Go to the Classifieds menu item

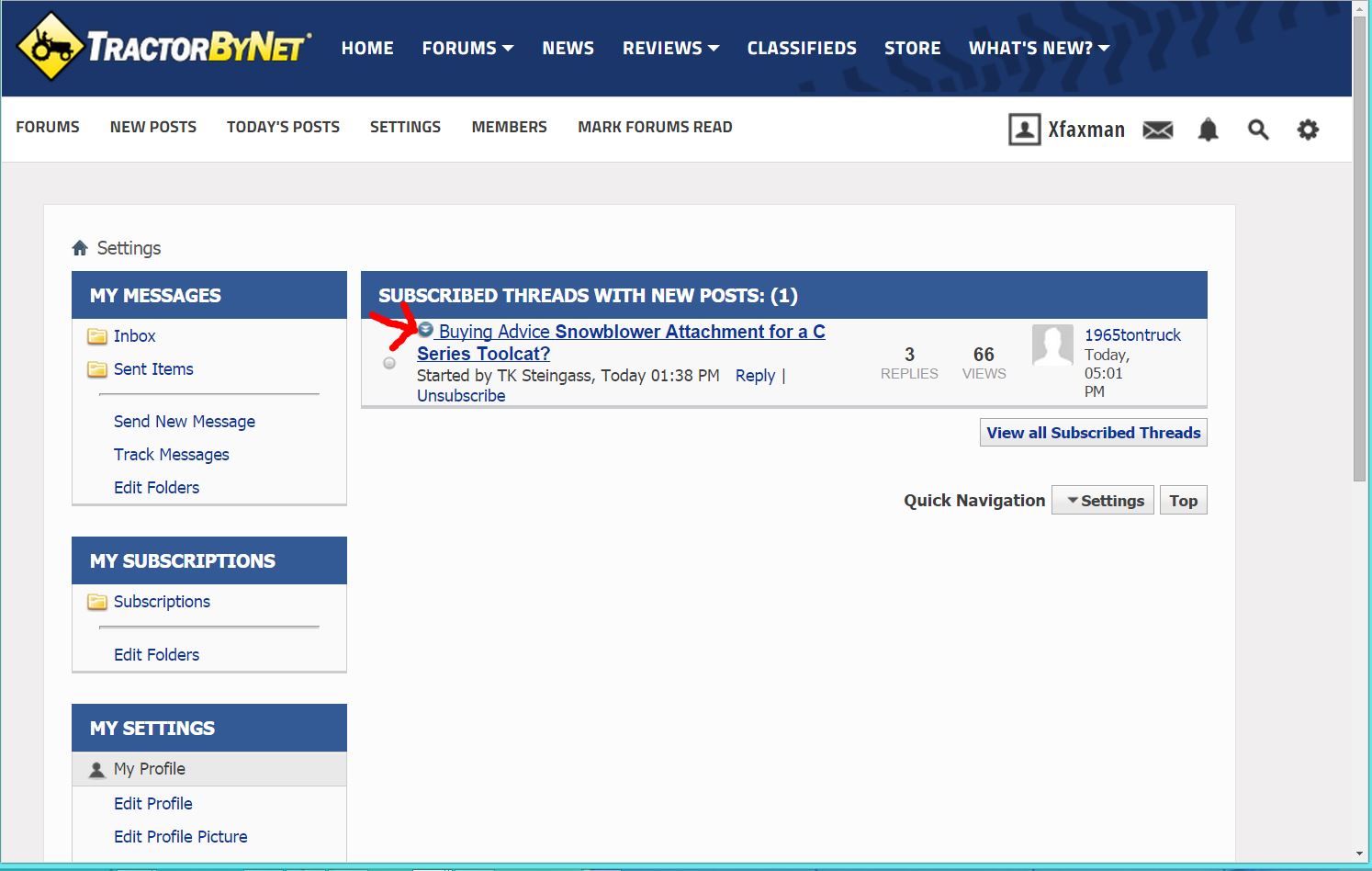tap(801, 48)
